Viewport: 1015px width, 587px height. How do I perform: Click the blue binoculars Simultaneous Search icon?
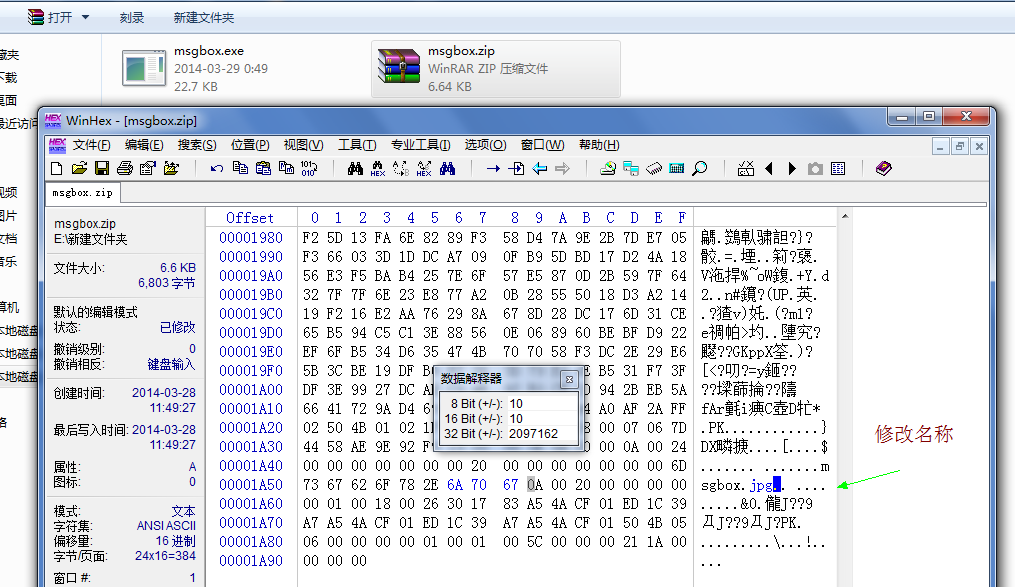447,169
